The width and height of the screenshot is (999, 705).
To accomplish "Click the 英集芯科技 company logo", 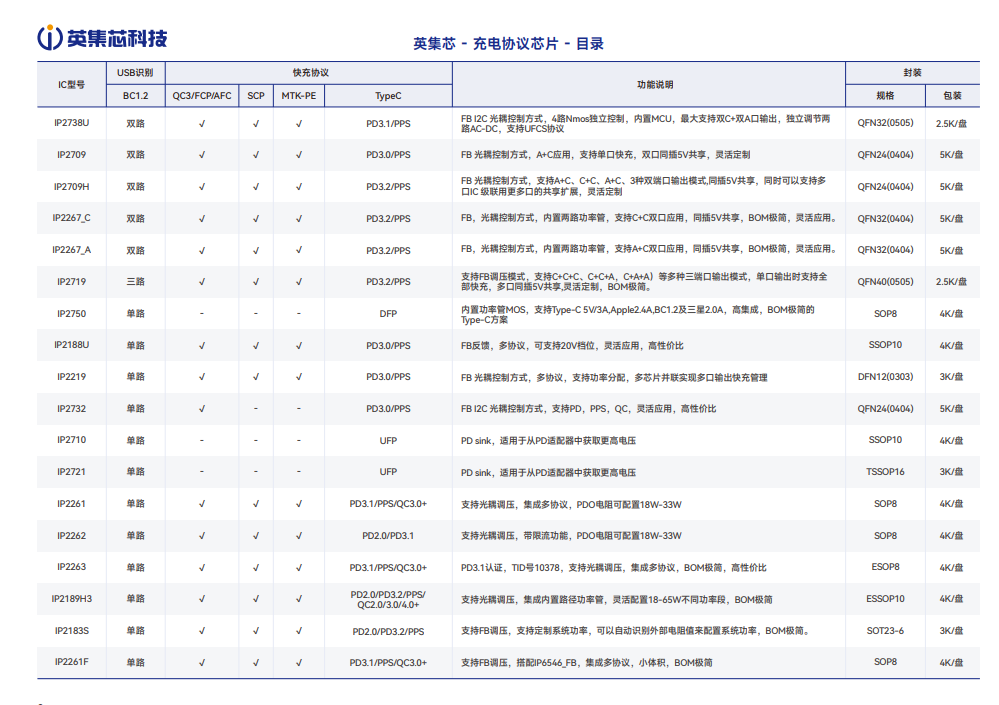I will (x=102, y=38).
